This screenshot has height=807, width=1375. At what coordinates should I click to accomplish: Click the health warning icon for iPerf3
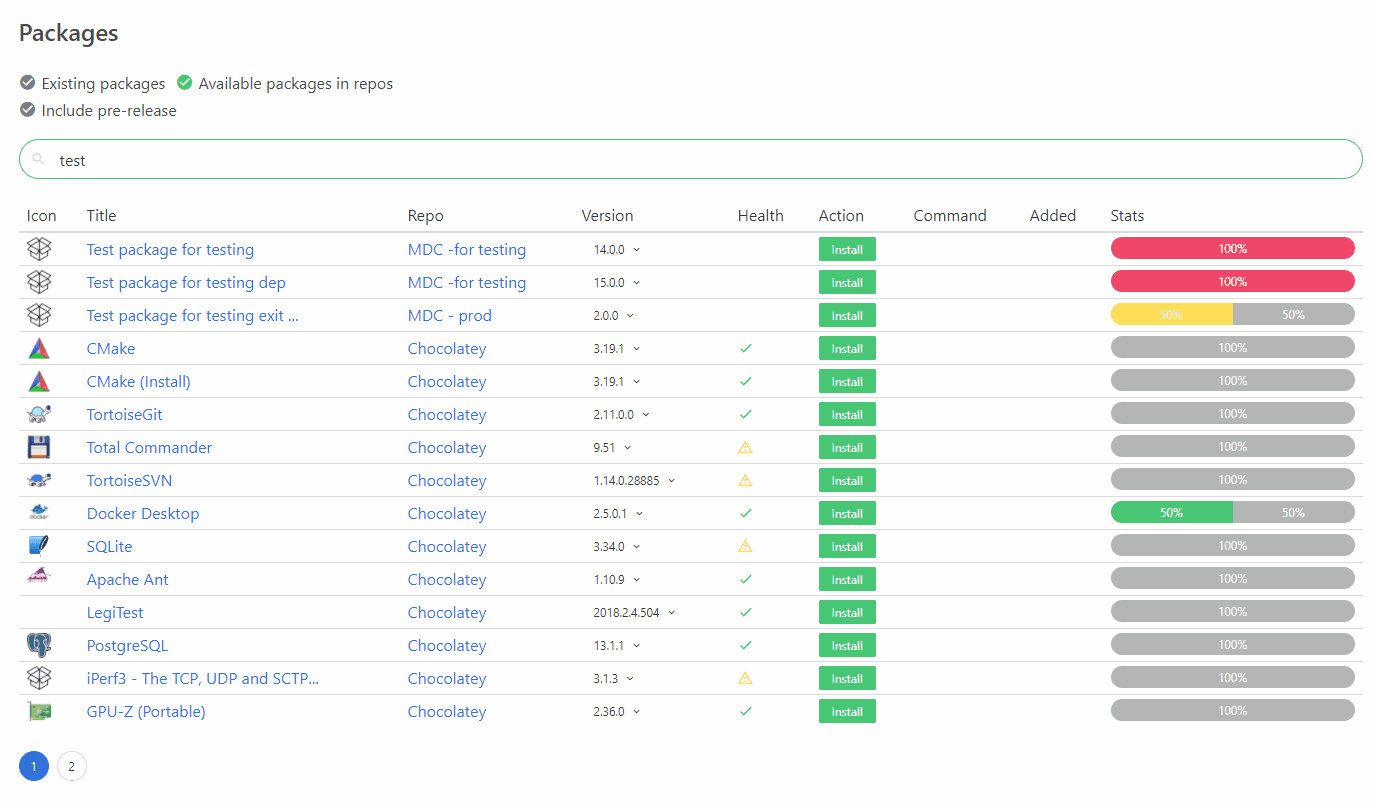pyautogui.click(x=745, y=678)
